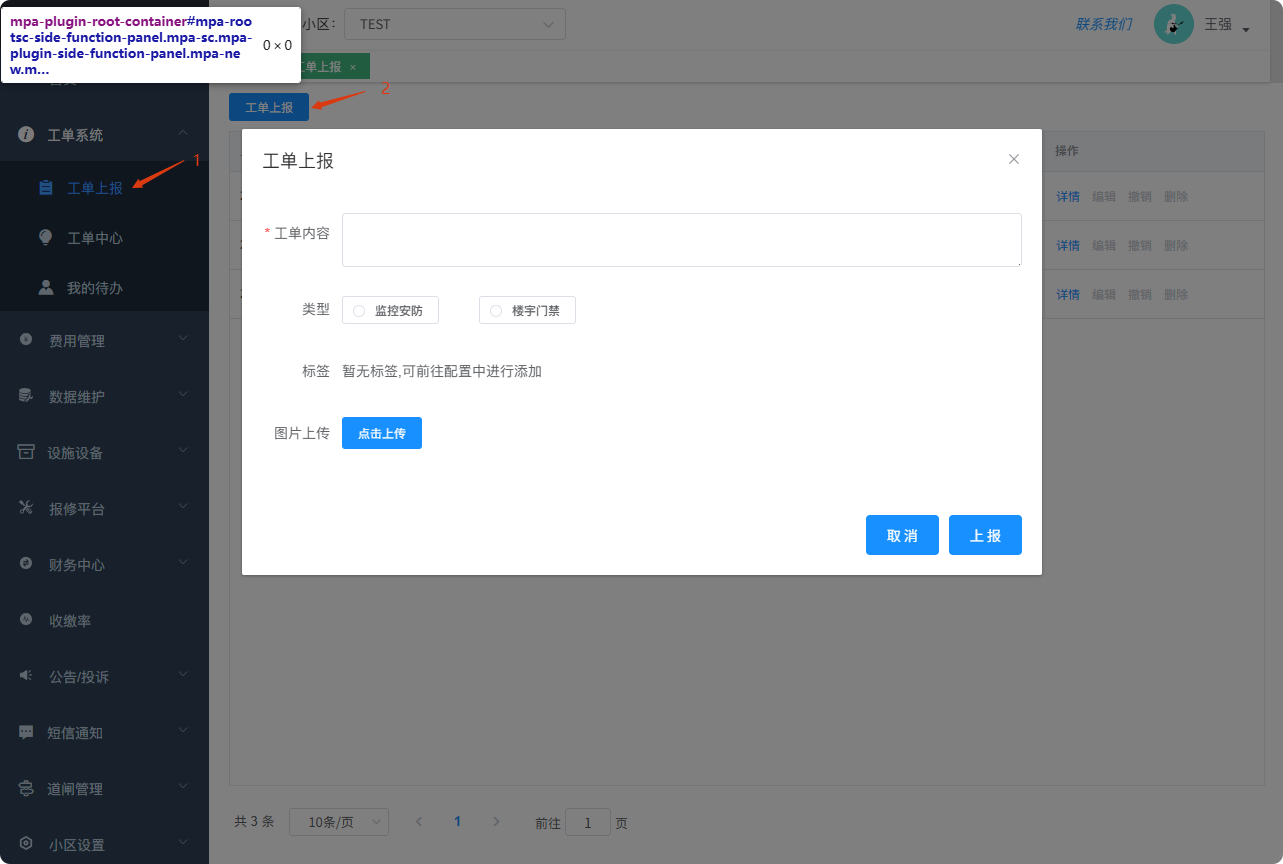
Task: Open the TEST community dropdown
Action: coord(455,23)
